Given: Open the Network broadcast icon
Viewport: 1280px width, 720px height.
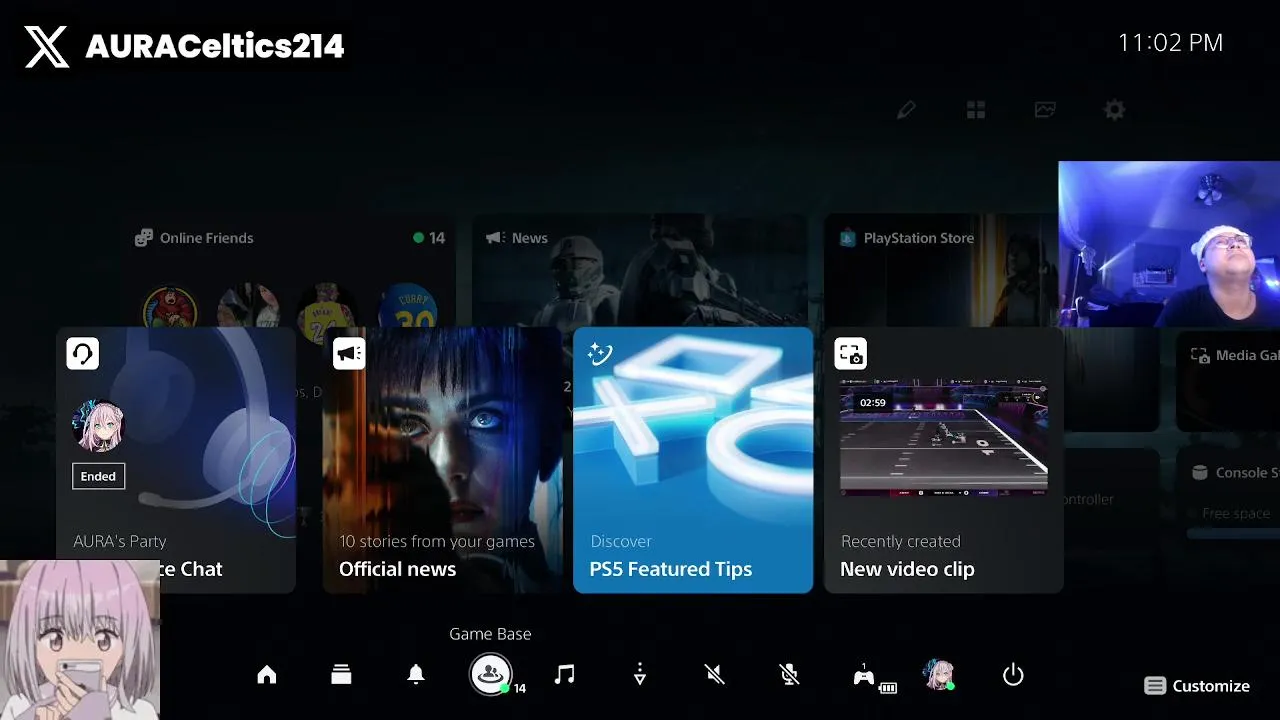Looking at the screenshot, I should (x=640, y=675).
